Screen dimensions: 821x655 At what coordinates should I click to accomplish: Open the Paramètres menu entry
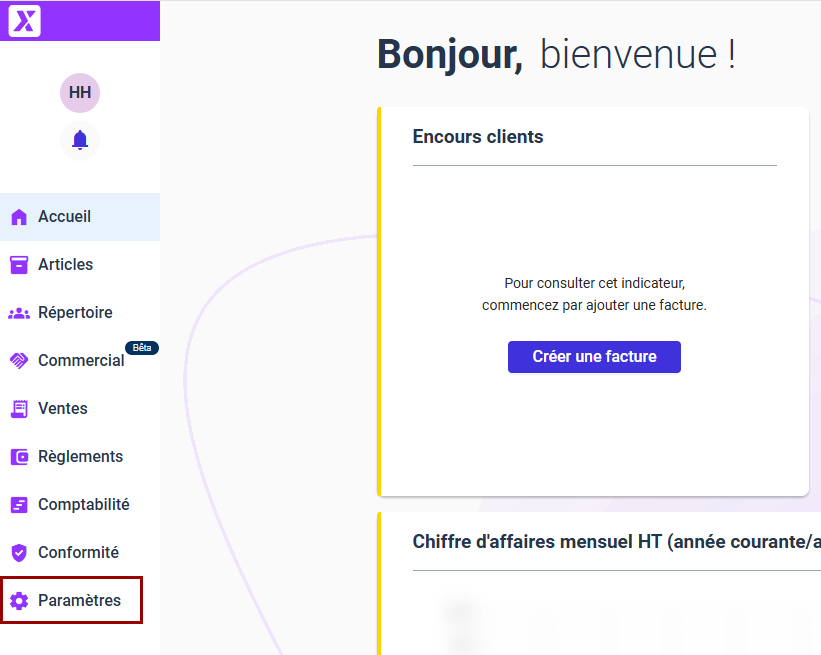pos(79,601)
